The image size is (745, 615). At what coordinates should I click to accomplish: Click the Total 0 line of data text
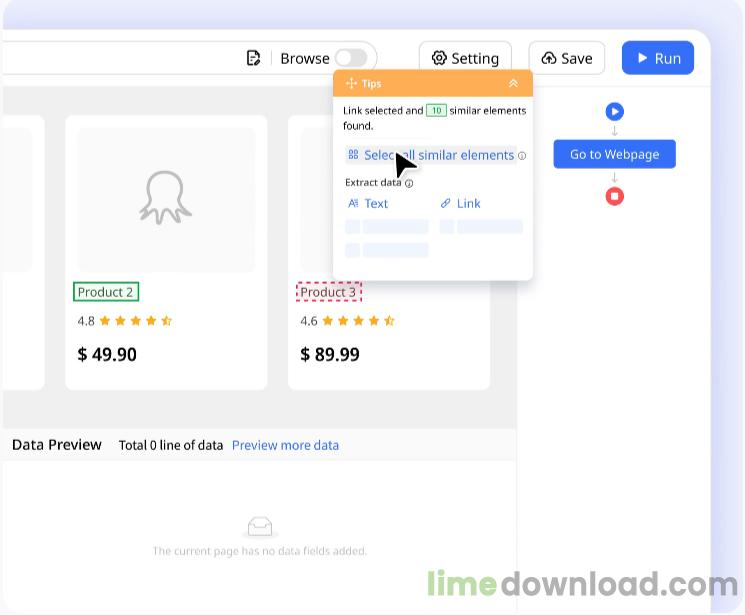point(171,445)
